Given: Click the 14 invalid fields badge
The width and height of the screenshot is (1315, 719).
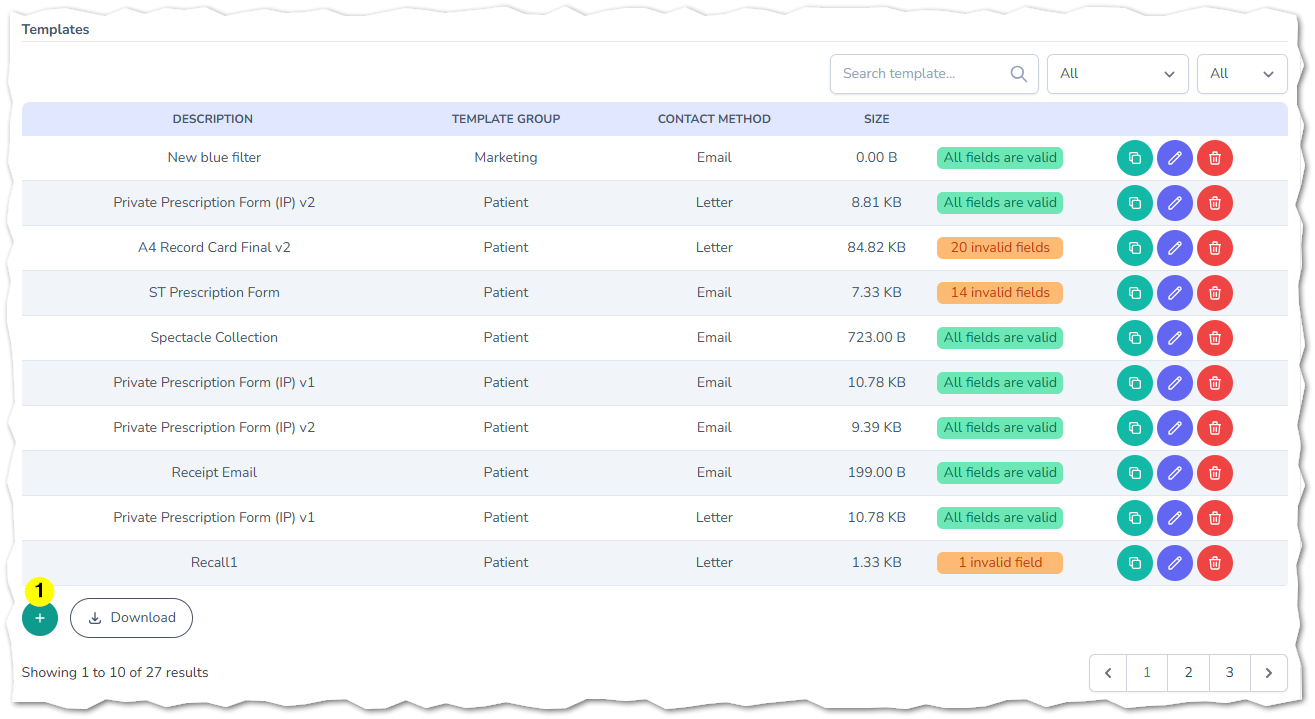Looking at the screenshot, I should (1000, 293).
